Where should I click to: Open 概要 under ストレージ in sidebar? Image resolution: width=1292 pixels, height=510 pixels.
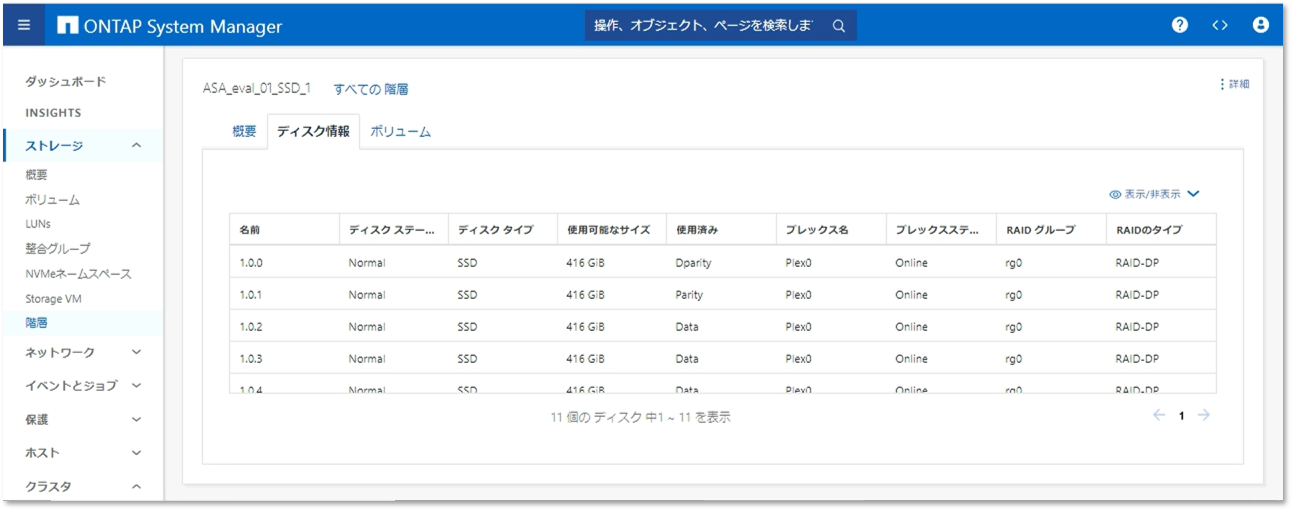click(36, 175)
